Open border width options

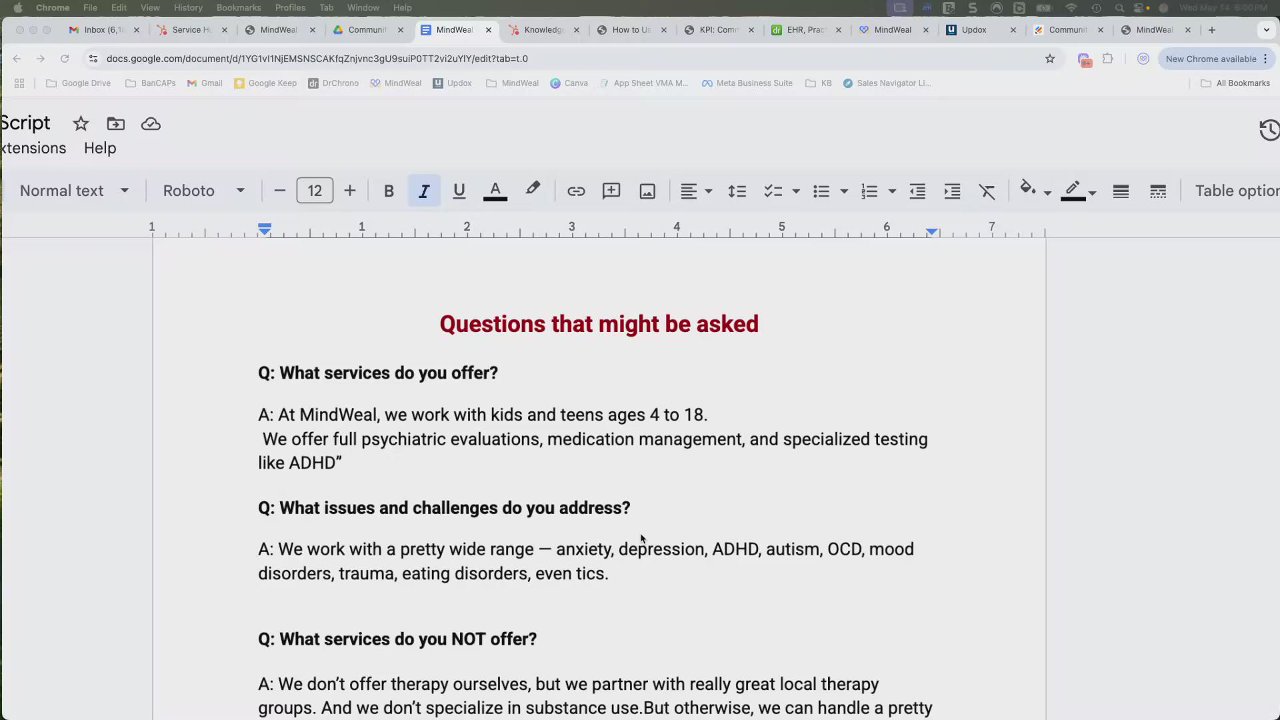(1121, 191)
